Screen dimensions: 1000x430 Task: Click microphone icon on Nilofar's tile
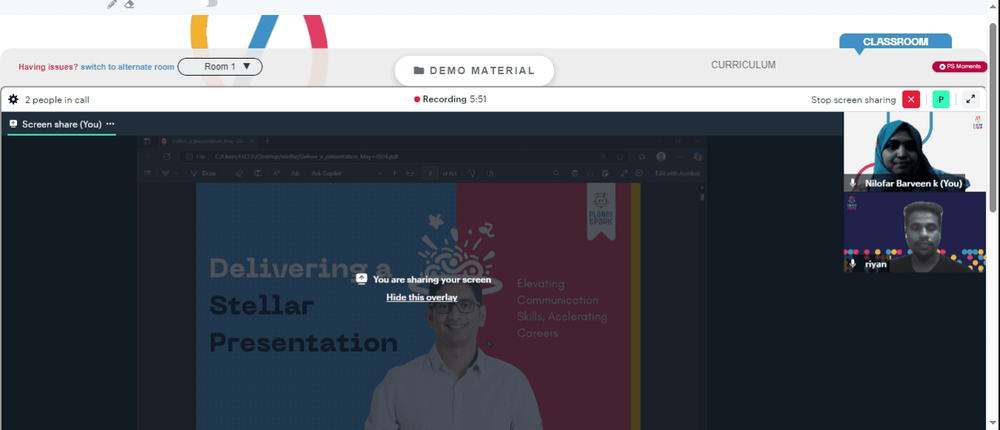click(853, 183)
